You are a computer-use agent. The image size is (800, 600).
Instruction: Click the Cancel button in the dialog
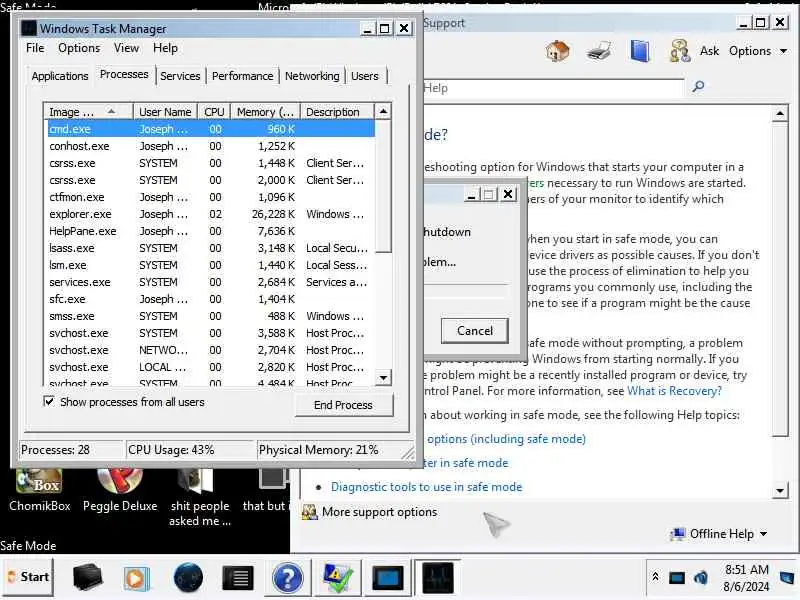(x=474, y=331)
